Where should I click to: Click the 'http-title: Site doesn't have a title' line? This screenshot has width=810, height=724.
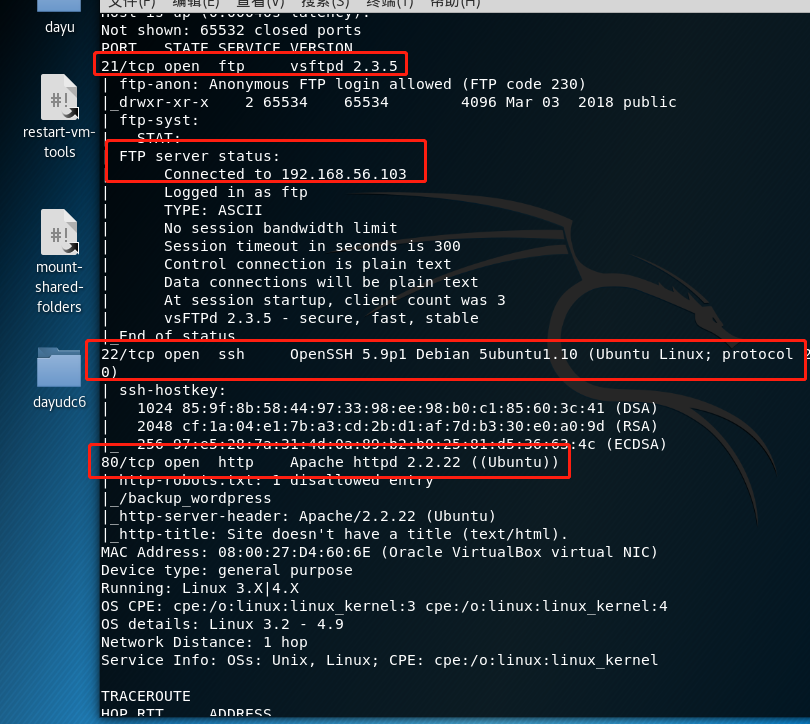coord(344,534)
